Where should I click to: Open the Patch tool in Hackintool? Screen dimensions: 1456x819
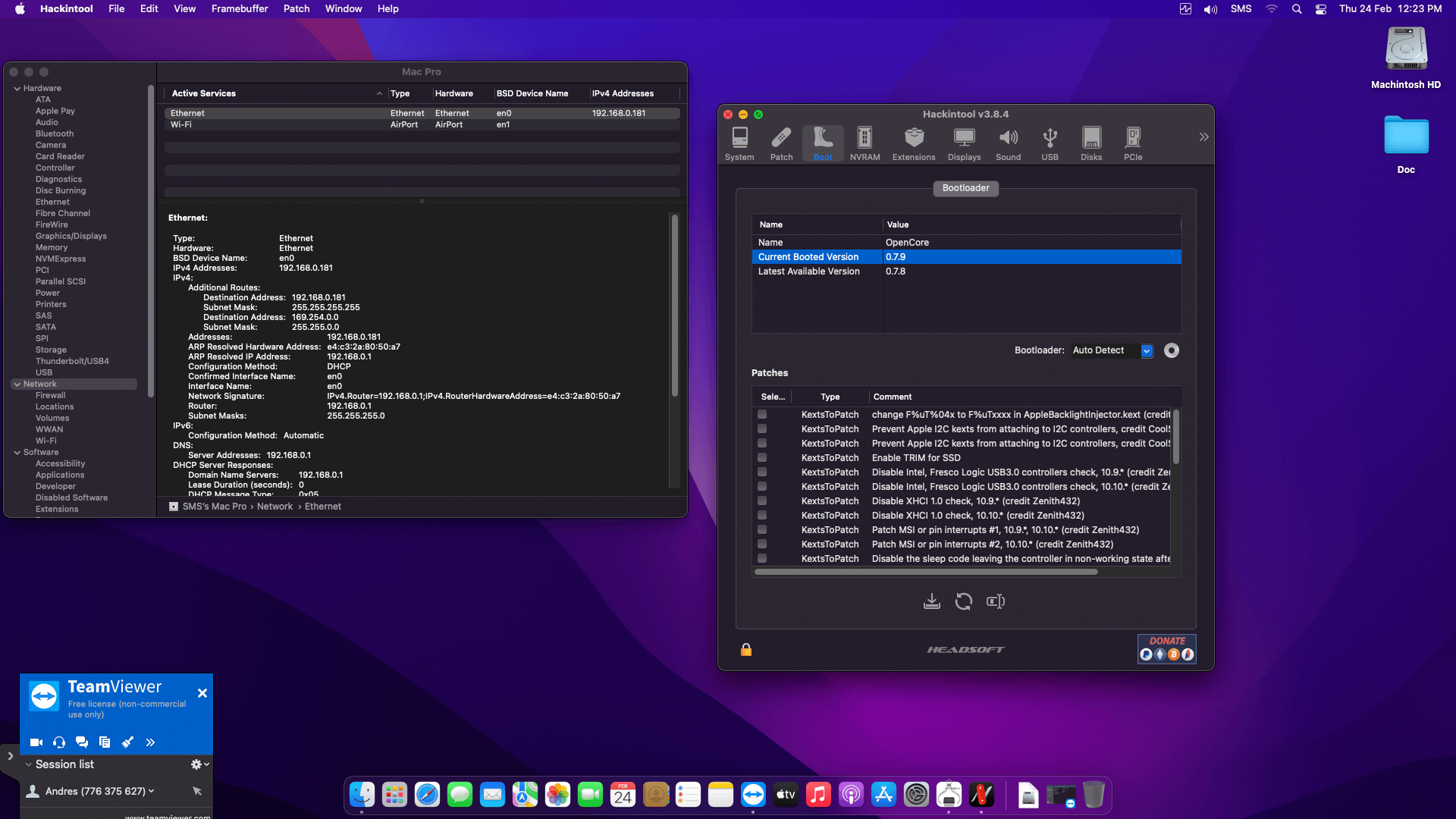tap(781, 143)
